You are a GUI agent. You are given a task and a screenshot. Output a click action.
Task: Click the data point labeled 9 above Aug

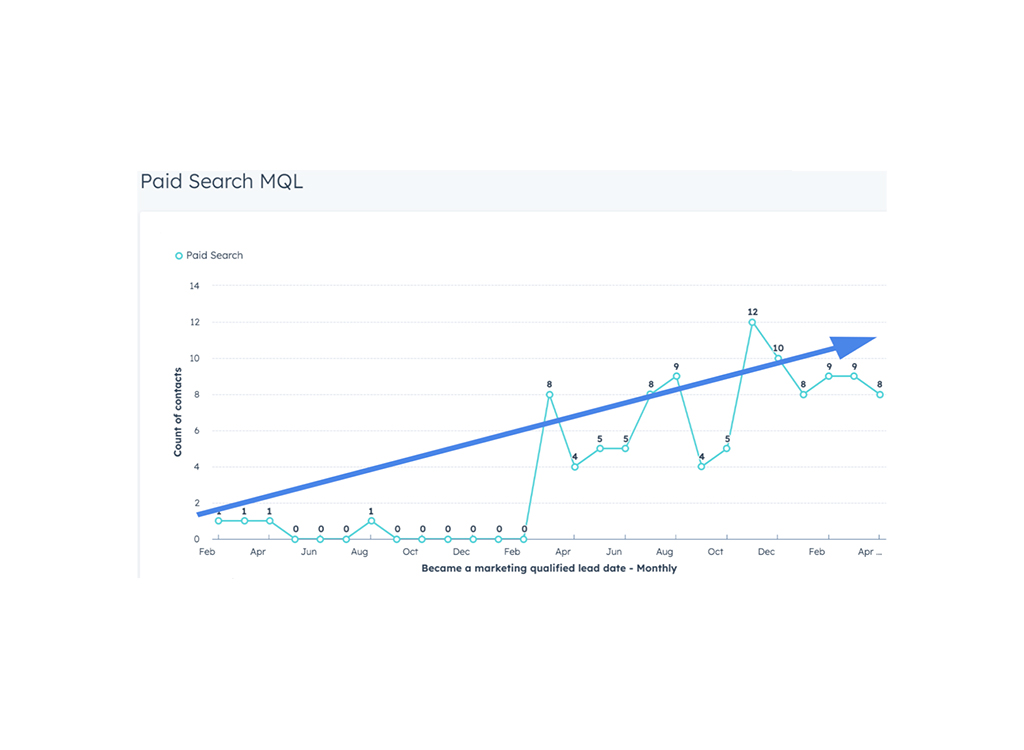676,377
